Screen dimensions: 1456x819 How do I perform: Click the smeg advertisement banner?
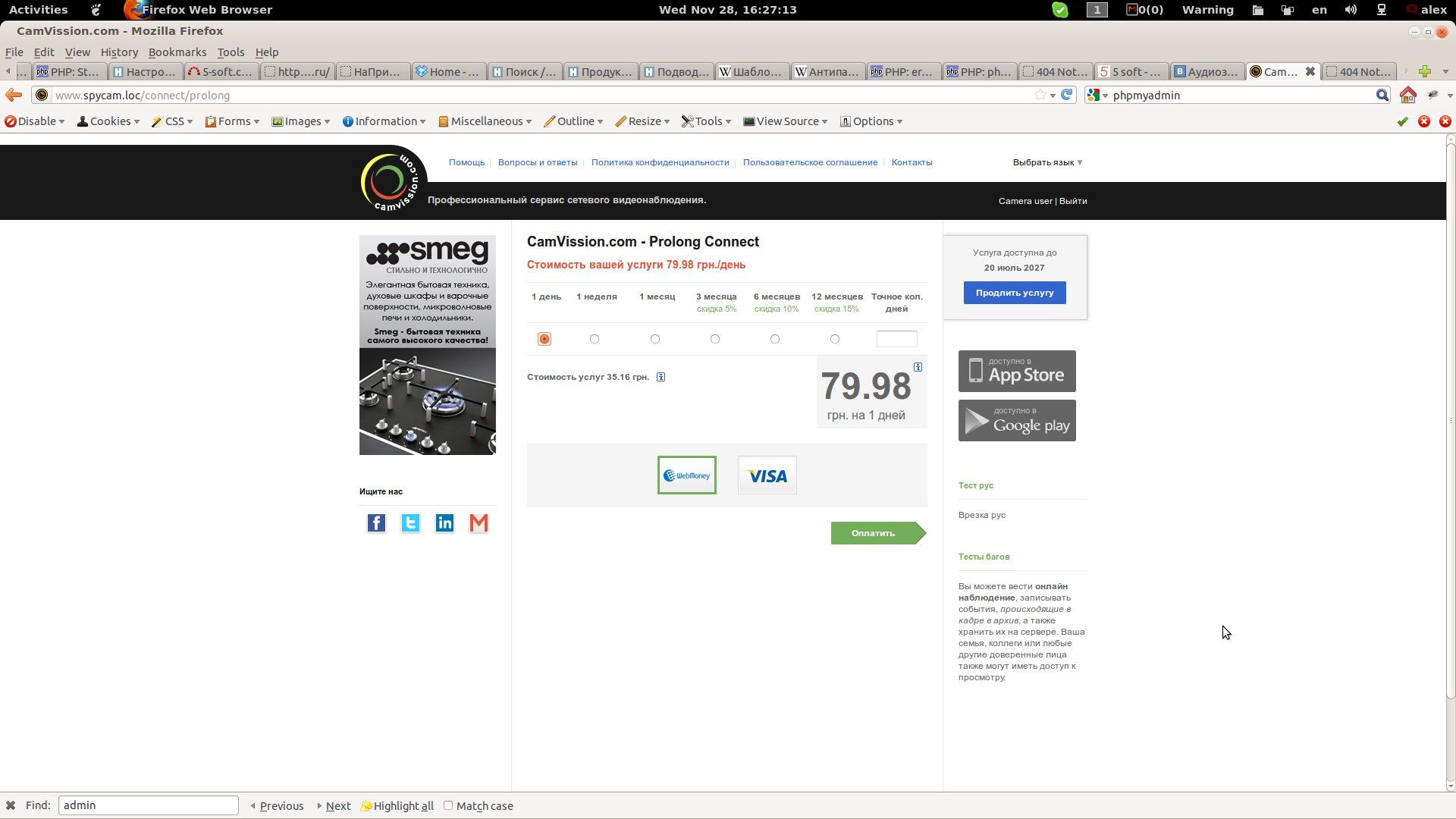[428, 345]
